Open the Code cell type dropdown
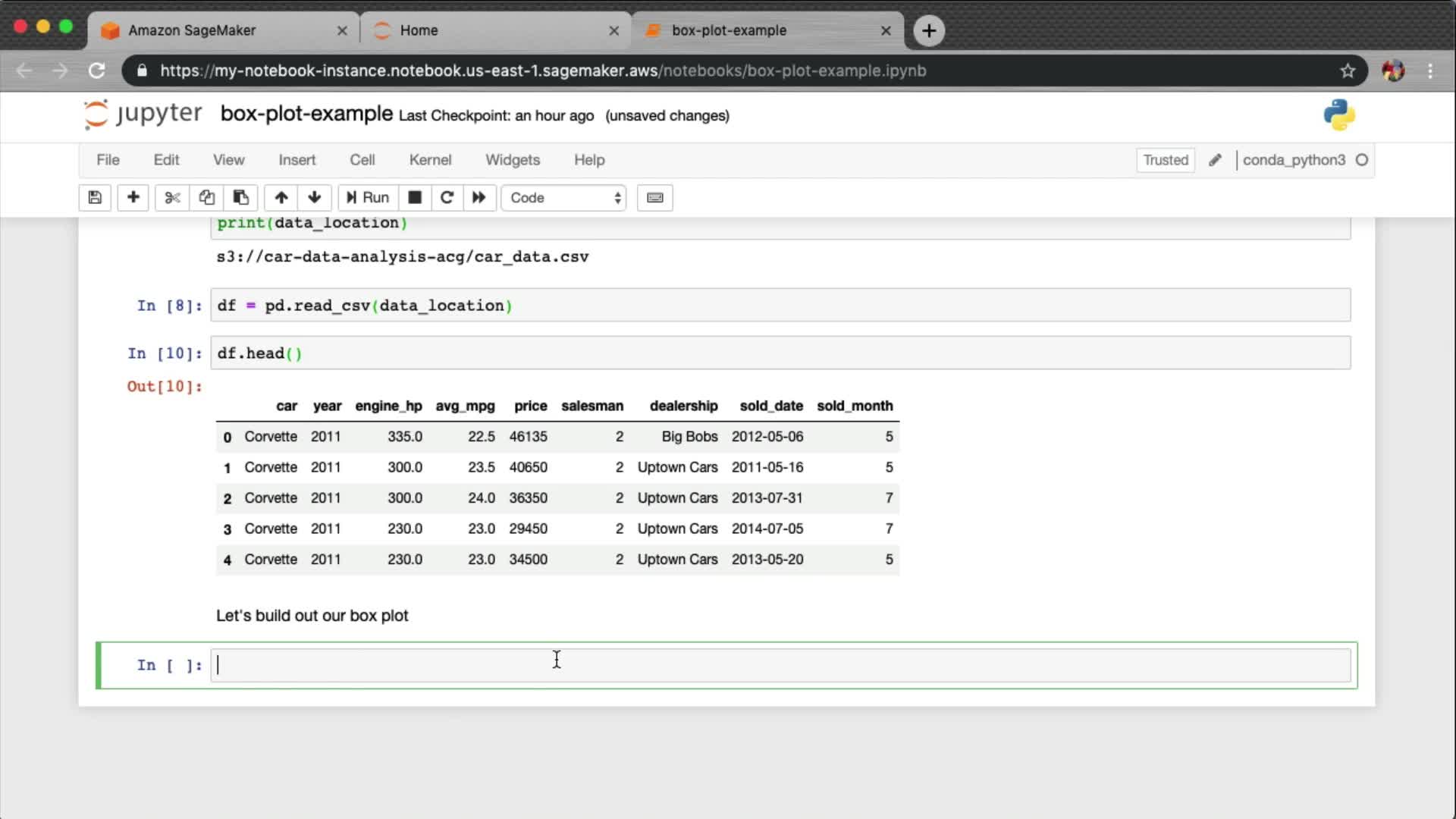This screenshot has height=819, width=1456. pyautogui.click(x=564, y=198)
